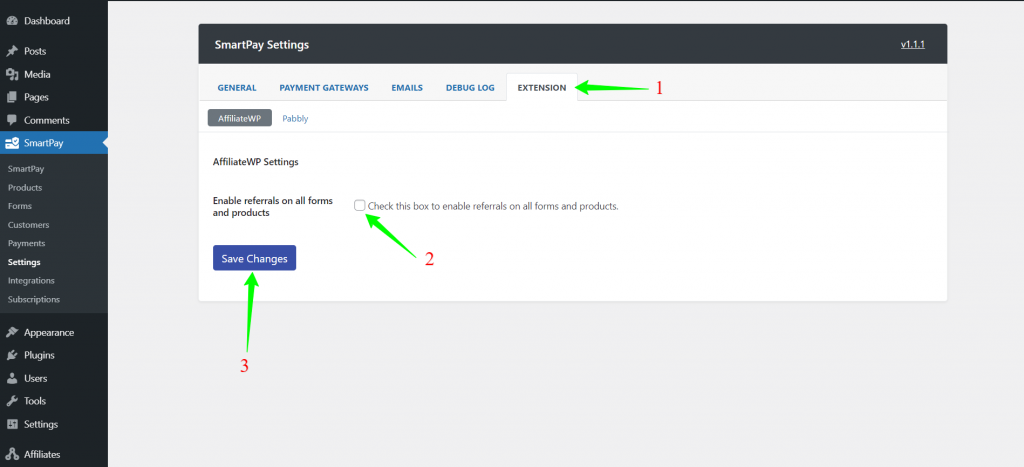Click the Dashboard gauge icon
The image size is (1024, 467).
(12, 21)
